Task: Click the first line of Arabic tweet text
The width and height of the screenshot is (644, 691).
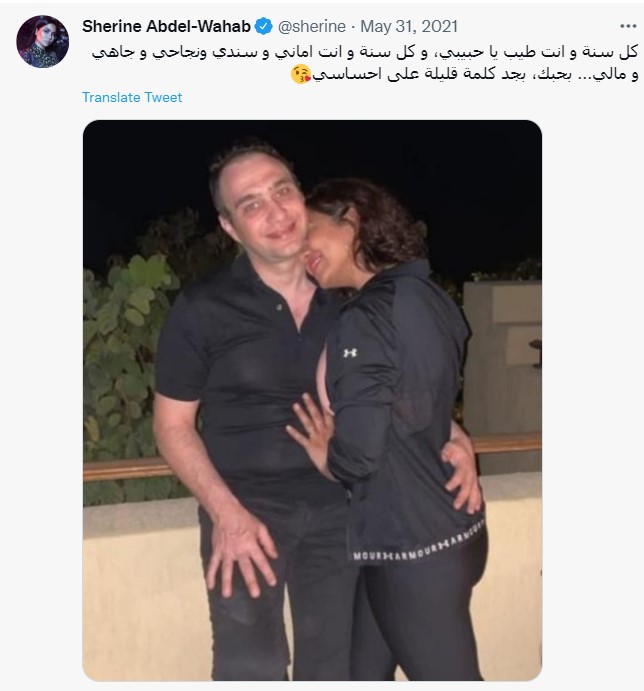Action: click(x=365, y=52)
